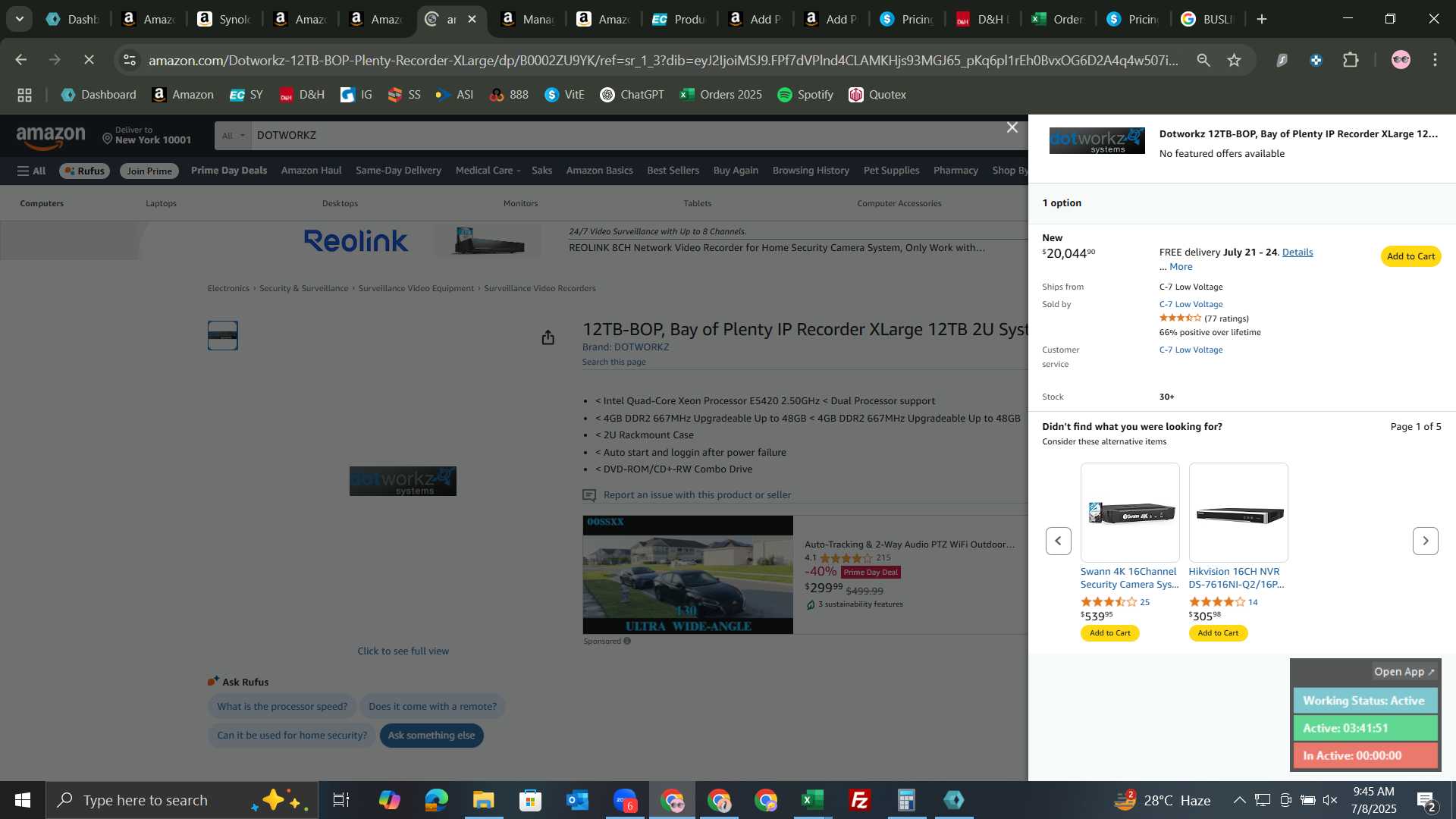
Task: Open C-7 Low Voltage seller link
Action: click(x=1191, y=304)
